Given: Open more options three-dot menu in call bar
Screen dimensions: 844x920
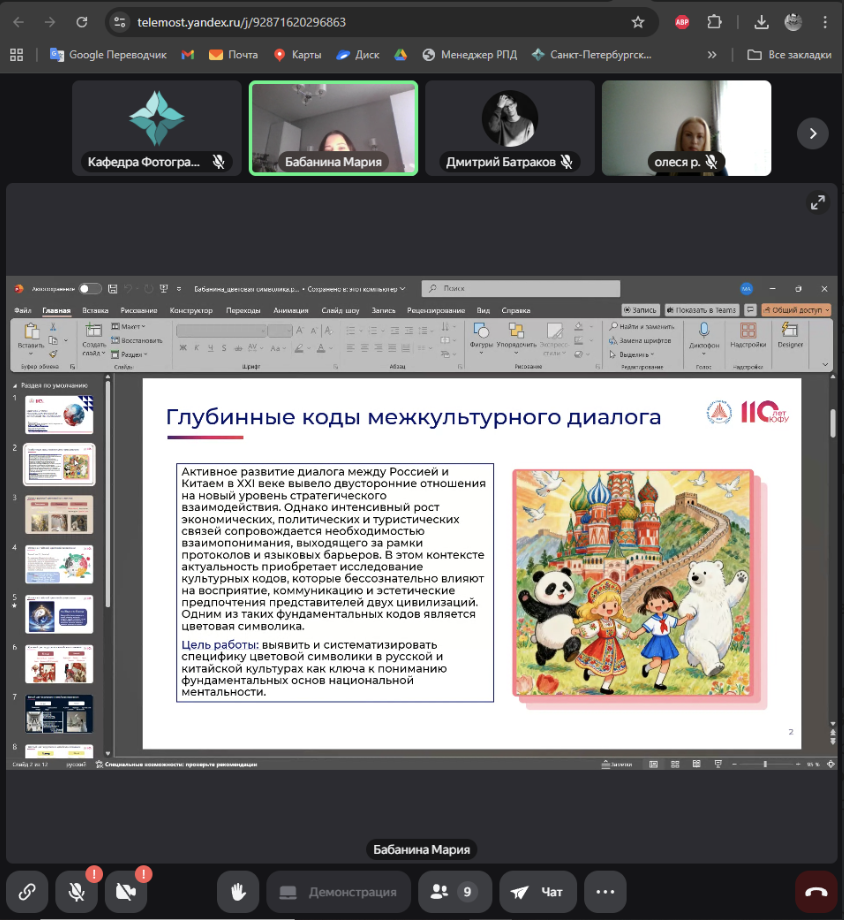Looking at the screenshot, I should tap(604, 892).
